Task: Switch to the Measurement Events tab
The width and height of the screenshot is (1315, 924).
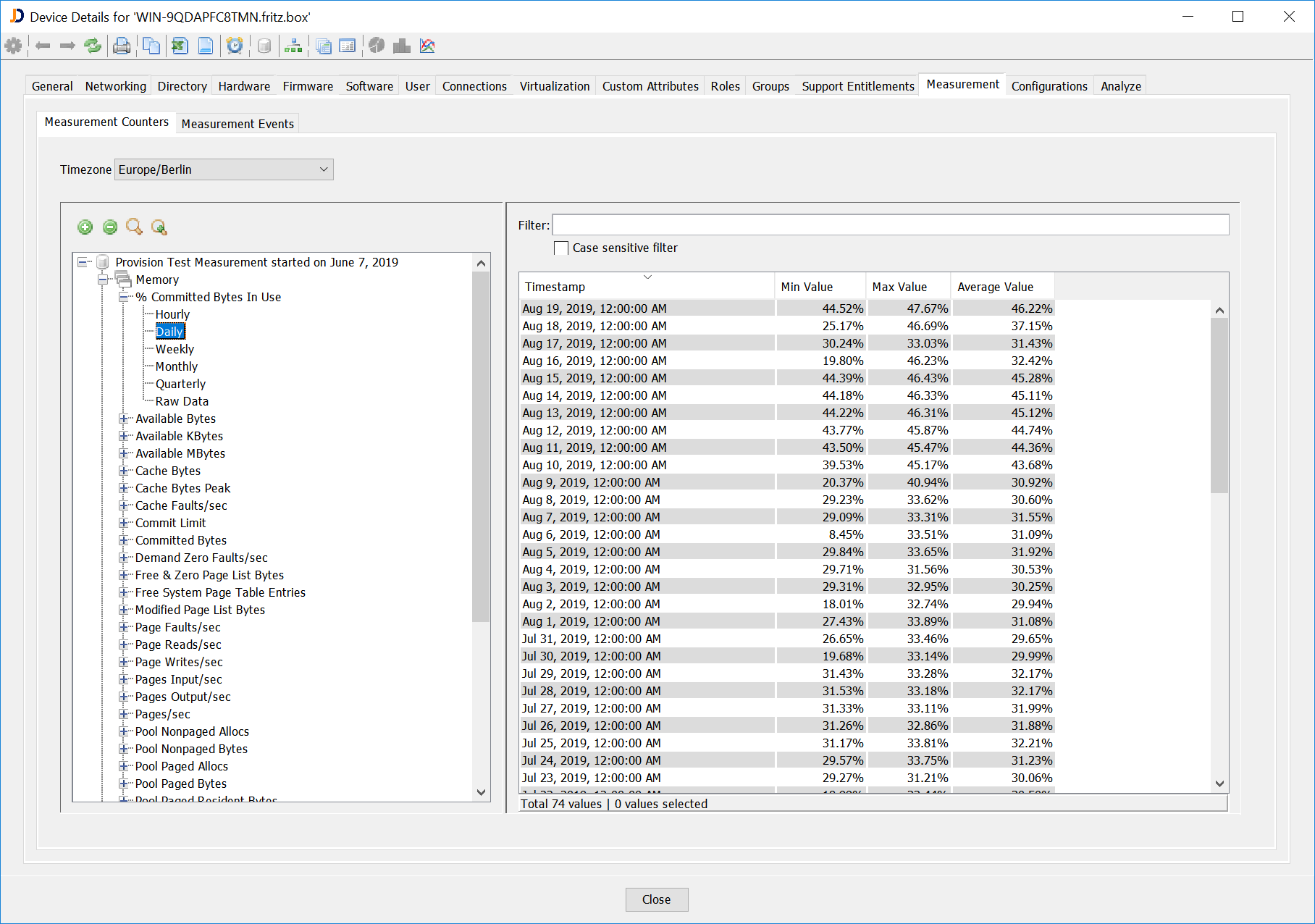Action: click(x=238, y=123)
